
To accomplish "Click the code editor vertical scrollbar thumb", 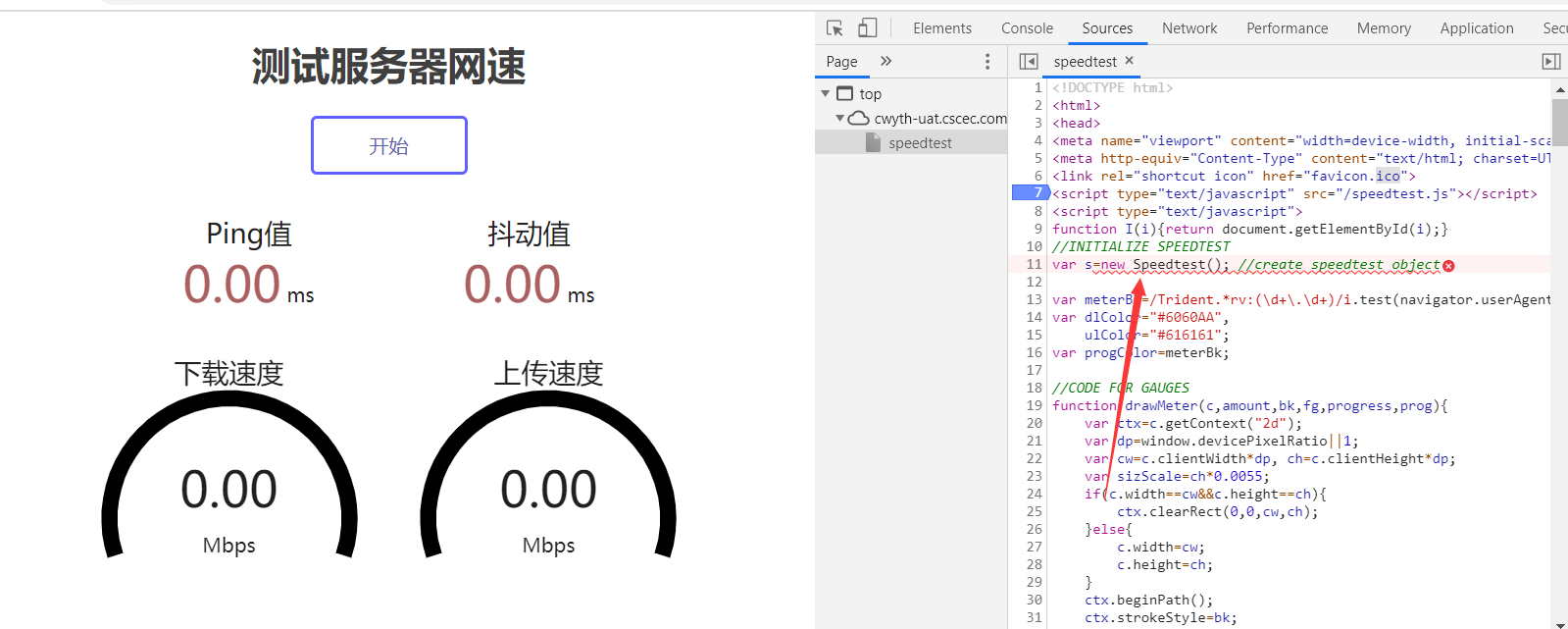I will (1559, 122).
